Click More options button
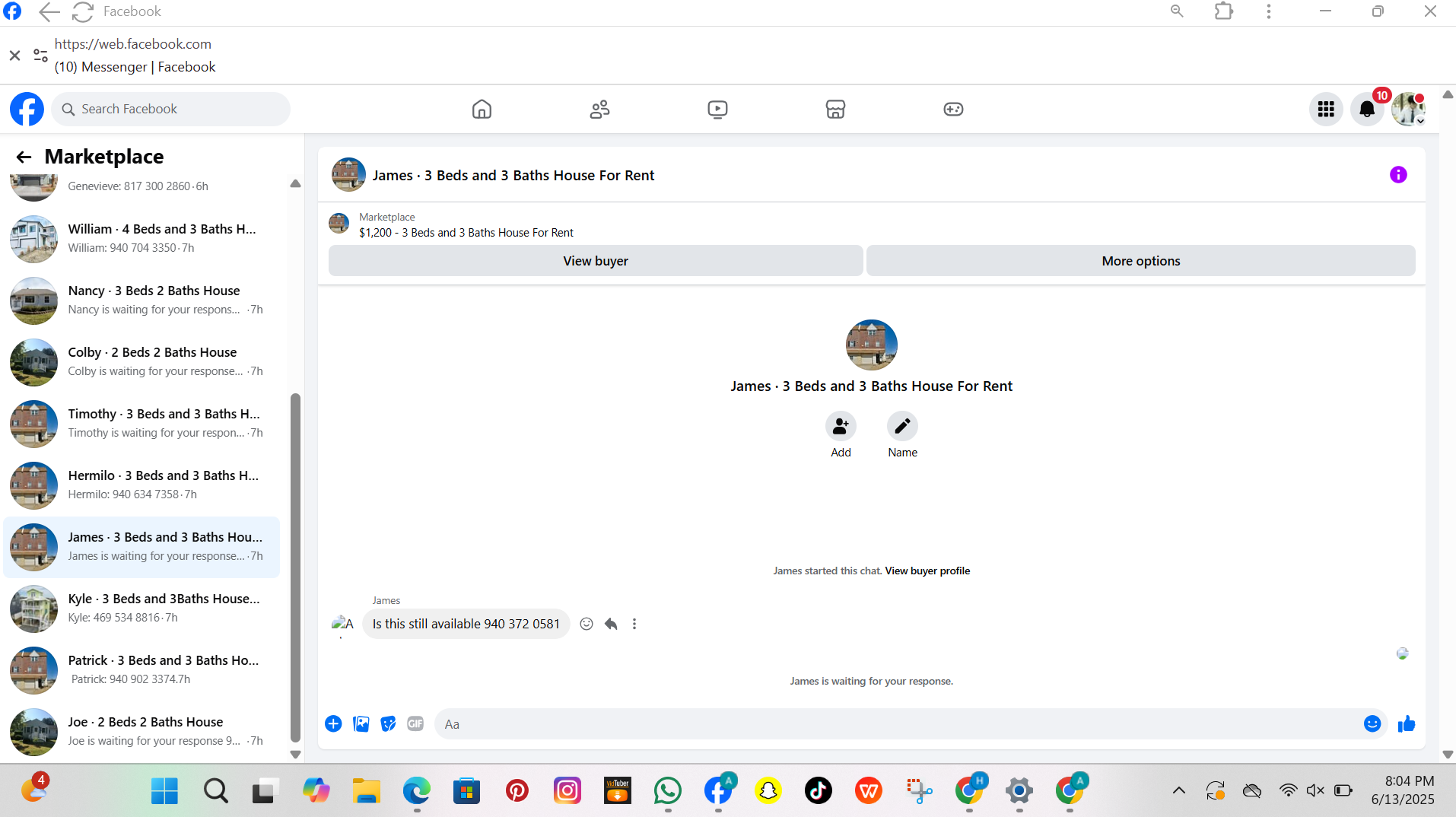 pos(1141,261)
